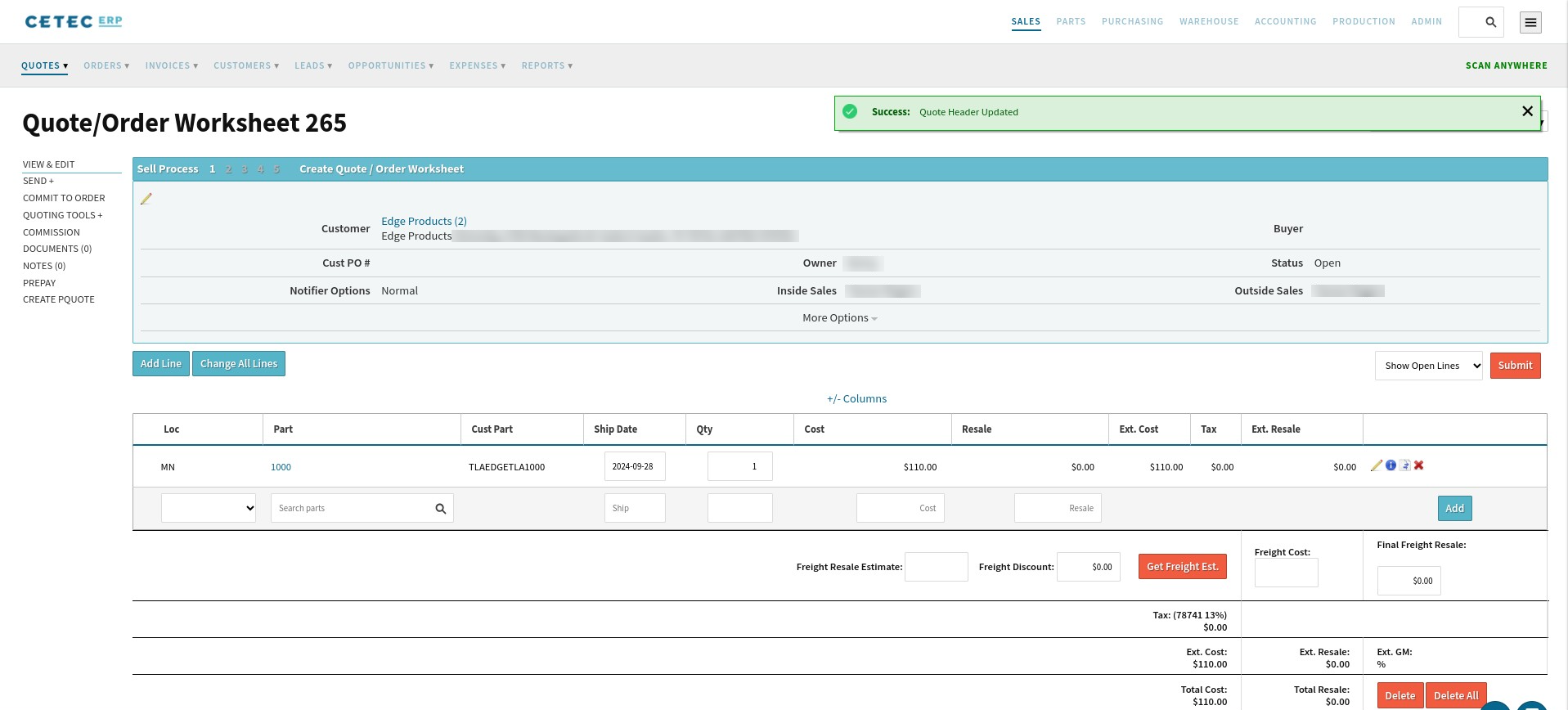Click the Add button in the new line row
Viewport: 1568px width, 710px height.
[x=1455, y=509]
